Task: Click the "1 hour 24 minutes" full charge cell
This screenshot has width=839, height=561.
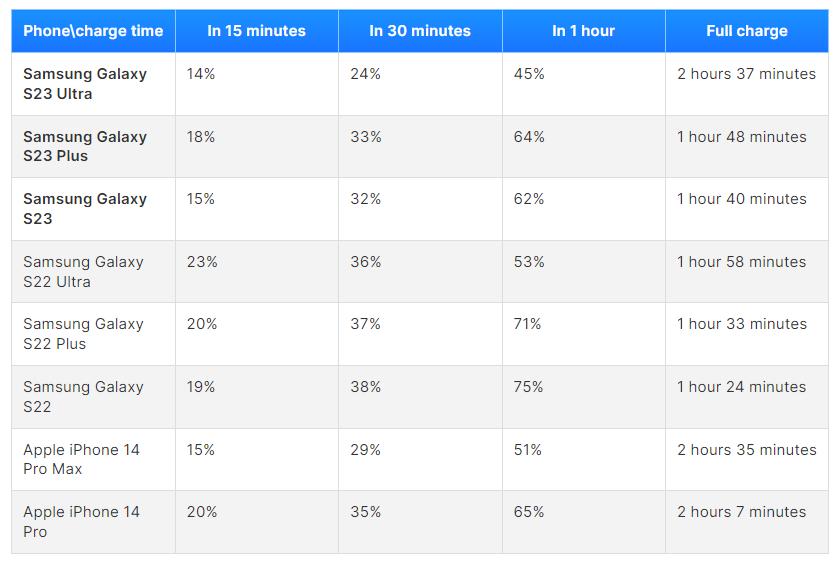Action: (741, 387)
